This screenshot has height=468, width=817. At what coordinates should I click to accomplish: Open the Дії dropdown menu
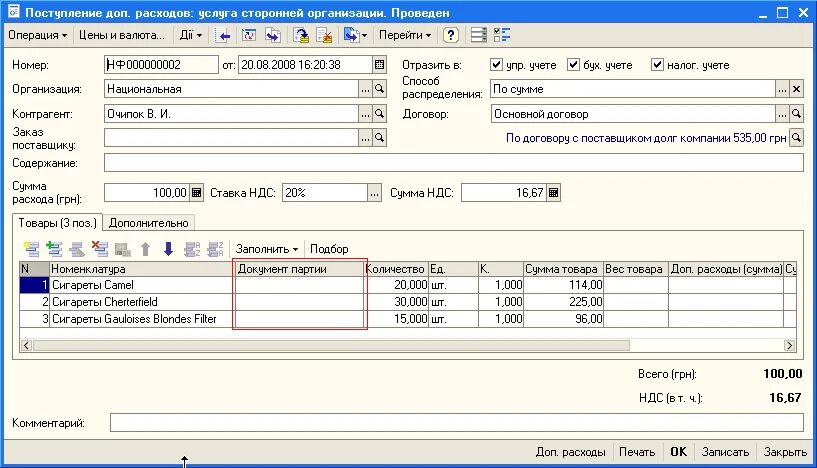pos(191,35)
